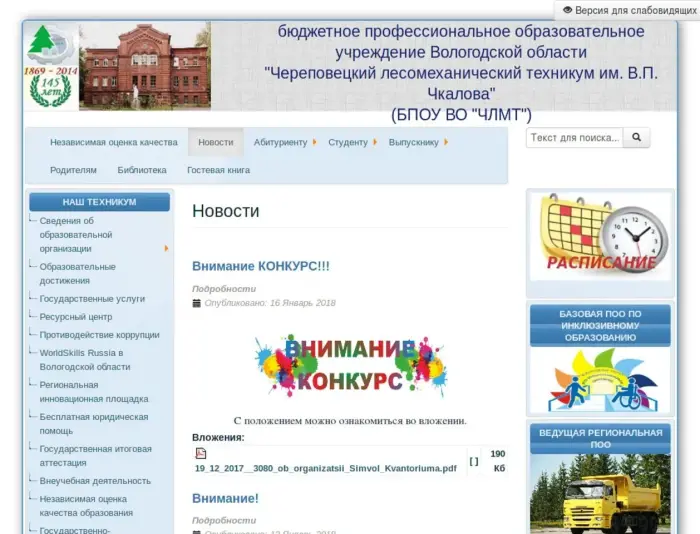This screenshot has width=700, height=534.
Task: Click the Новости page heading
Action: [226, 211]
